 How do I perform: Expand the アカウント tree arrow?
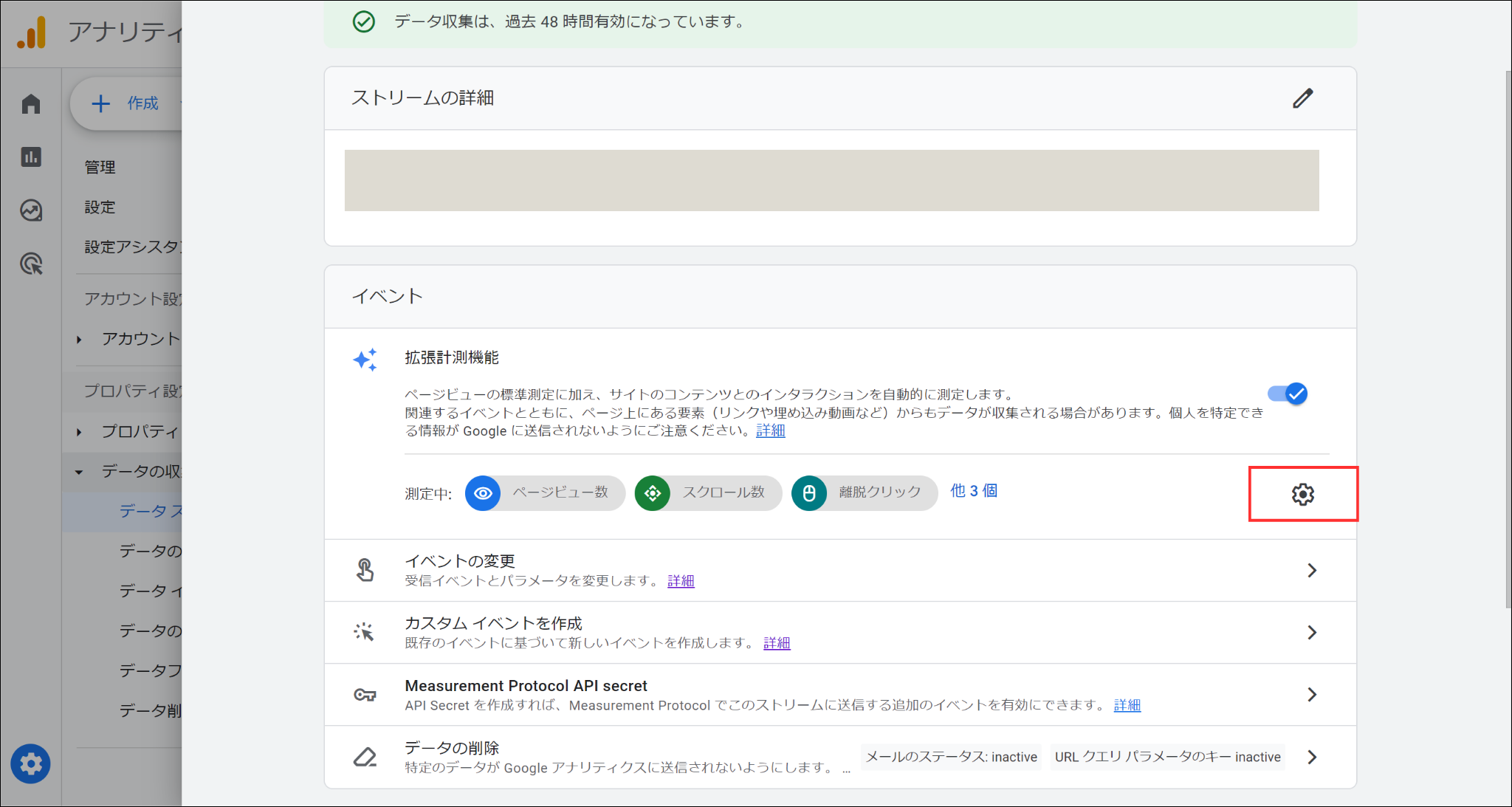point(79,340)
